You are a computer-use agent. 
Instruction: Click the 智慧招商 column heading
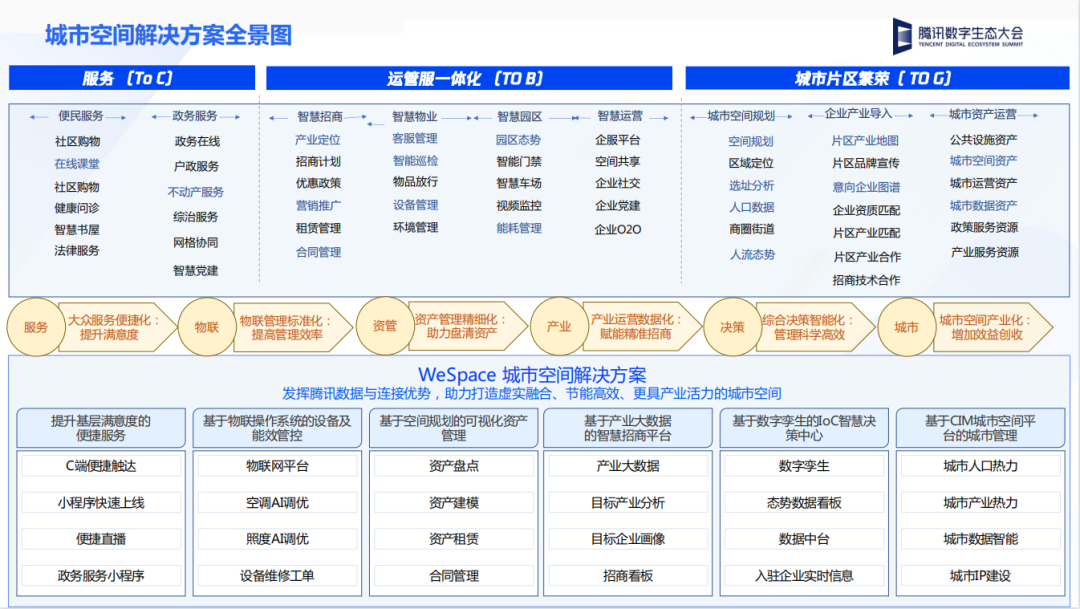(x=320, y=116)
